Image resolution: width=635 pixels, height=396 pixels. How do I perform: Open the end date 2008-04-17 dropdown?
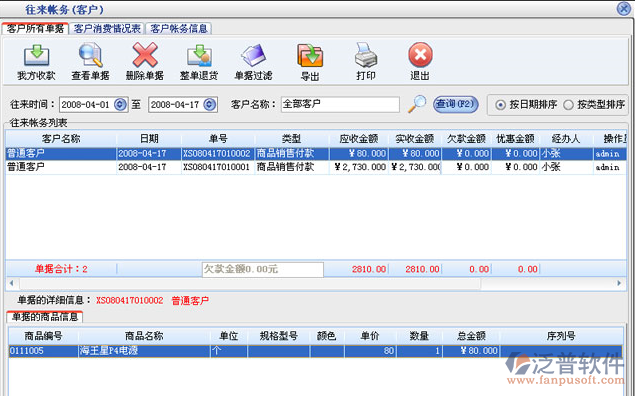coord(209,104)
